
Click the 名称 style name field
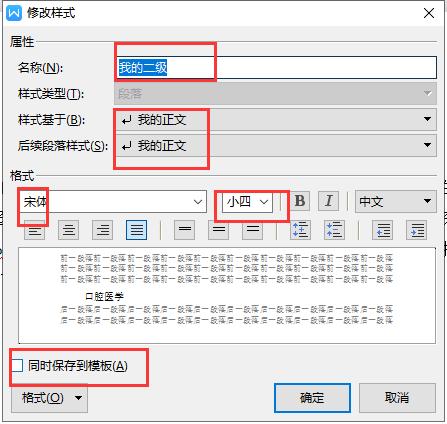275,68
